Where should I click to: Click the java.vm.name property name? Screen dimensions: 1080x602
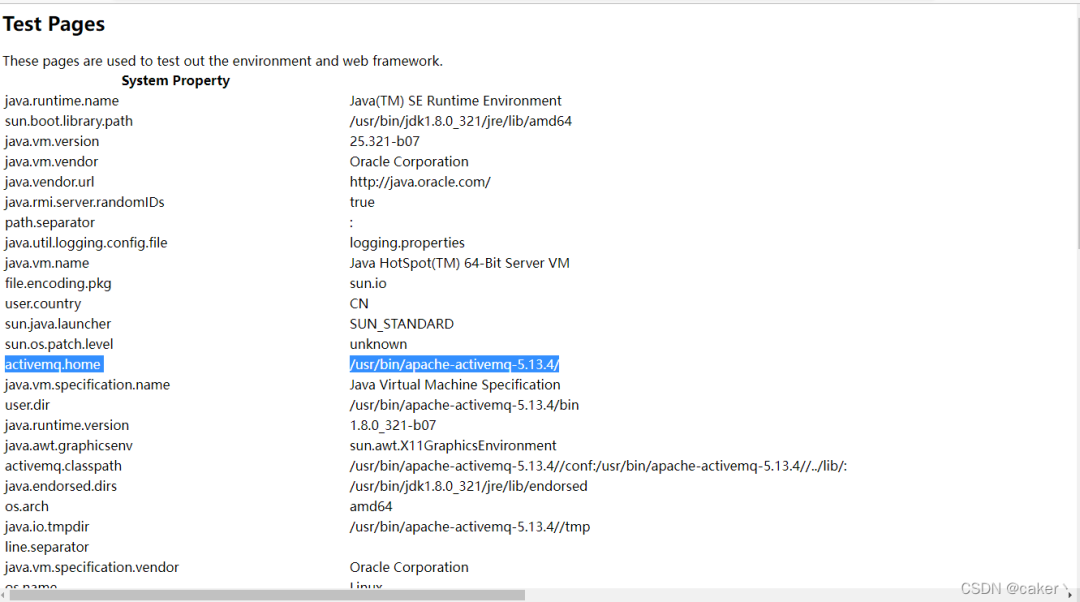click(x=47, y=263)
